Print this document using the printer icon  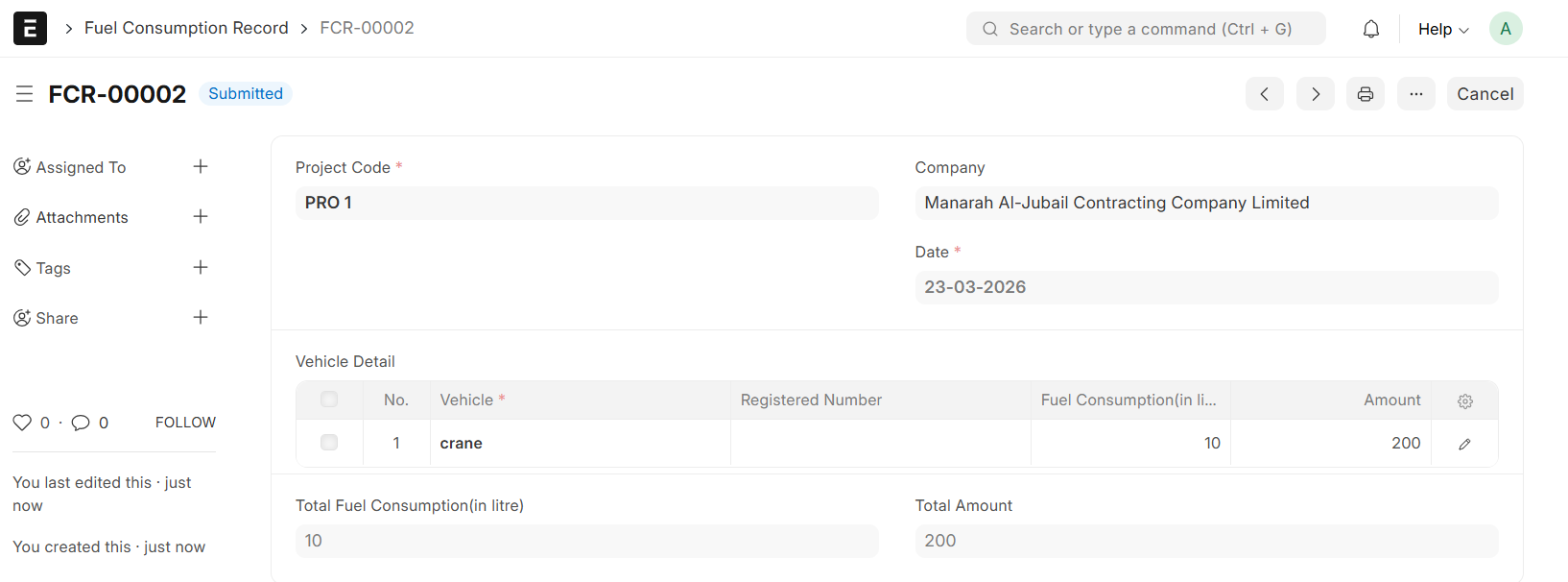[1365, 94]
